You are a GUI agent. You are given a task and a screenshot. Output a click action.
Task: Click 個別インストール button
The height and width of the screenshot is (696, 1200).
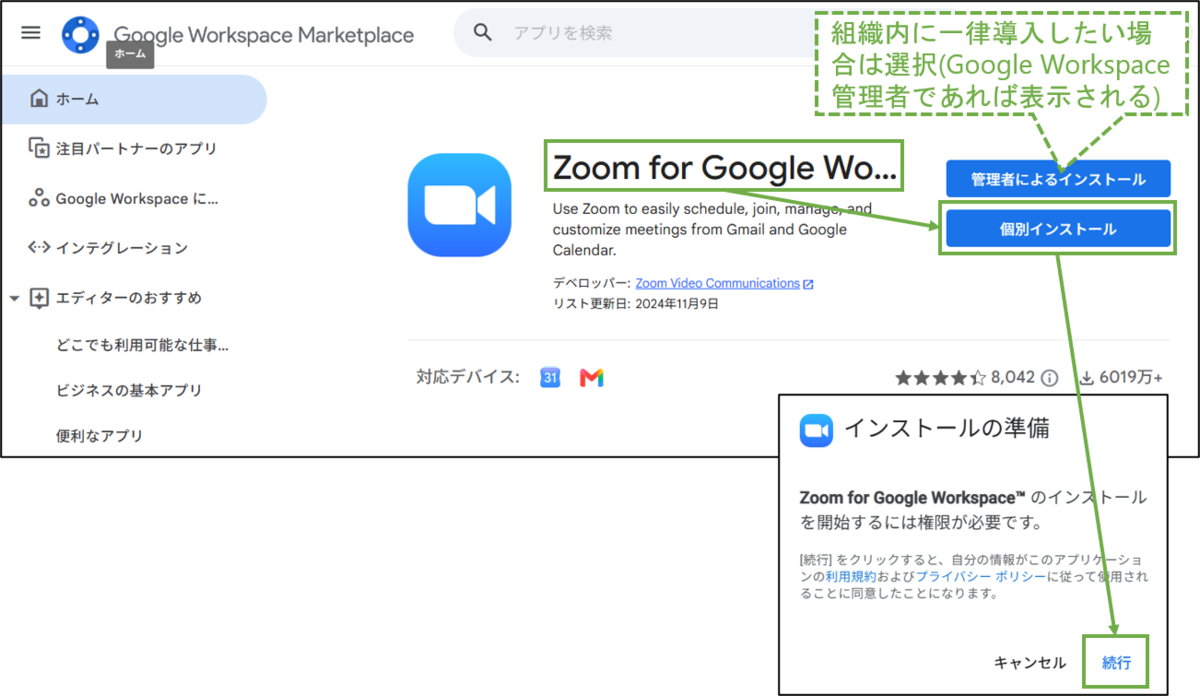pyautogui.click(x=1058, y=229)
